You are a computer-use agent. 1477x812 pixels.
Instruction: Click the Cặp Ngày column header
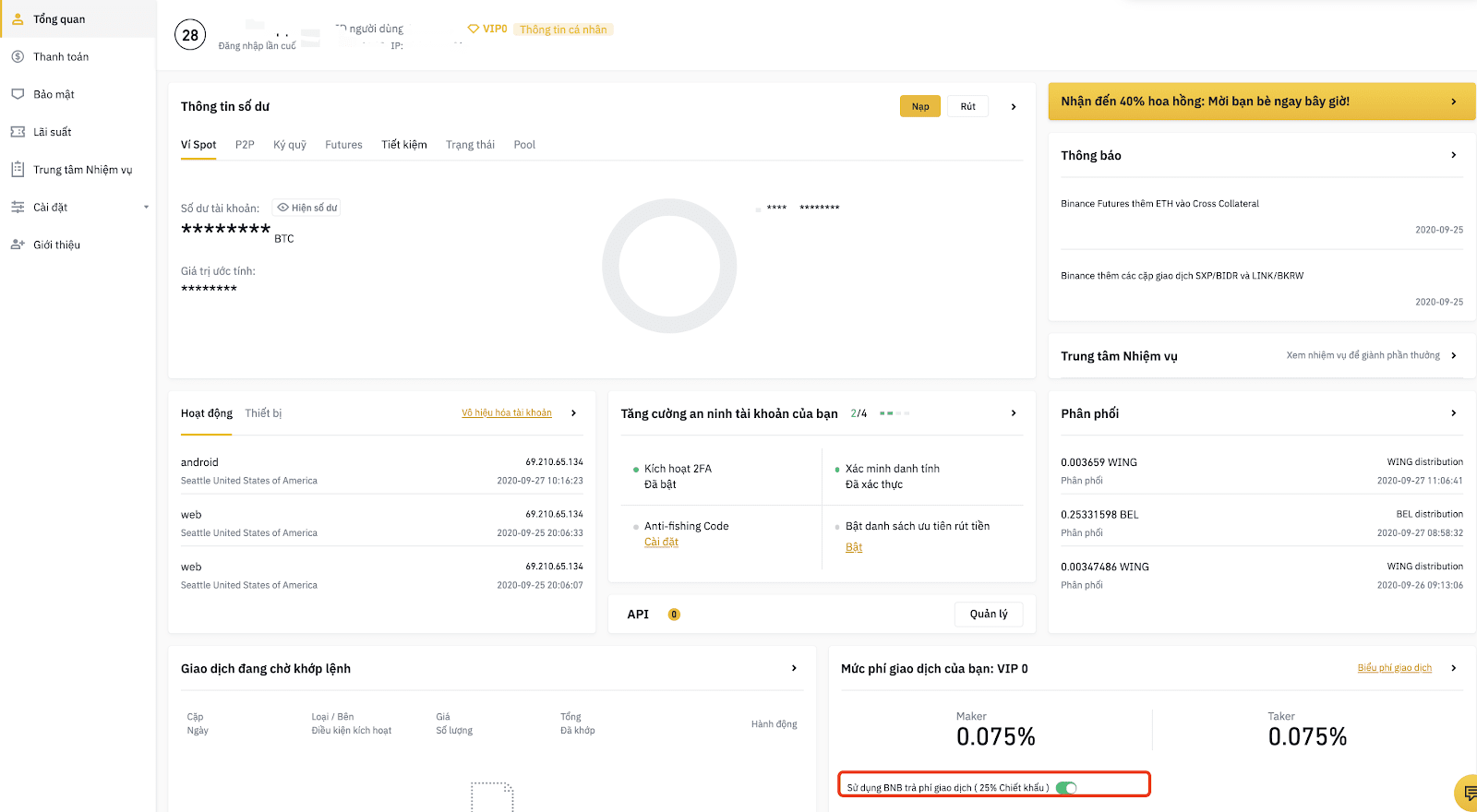pyautogui.click(x=198, y=723)
